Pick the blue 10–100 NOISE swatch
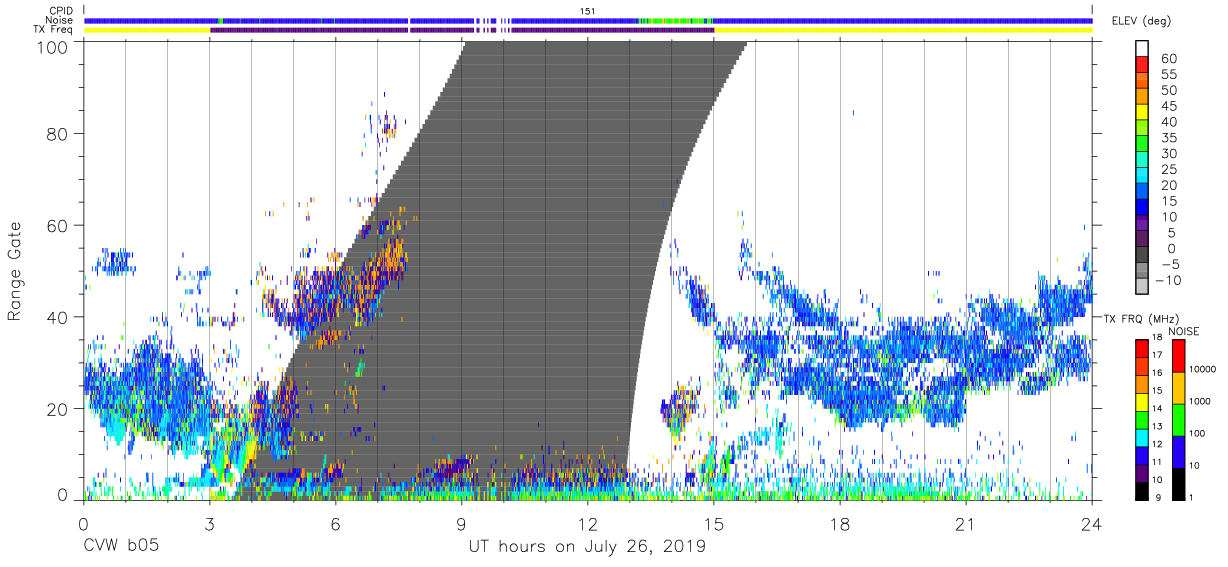 point(1178,451)
